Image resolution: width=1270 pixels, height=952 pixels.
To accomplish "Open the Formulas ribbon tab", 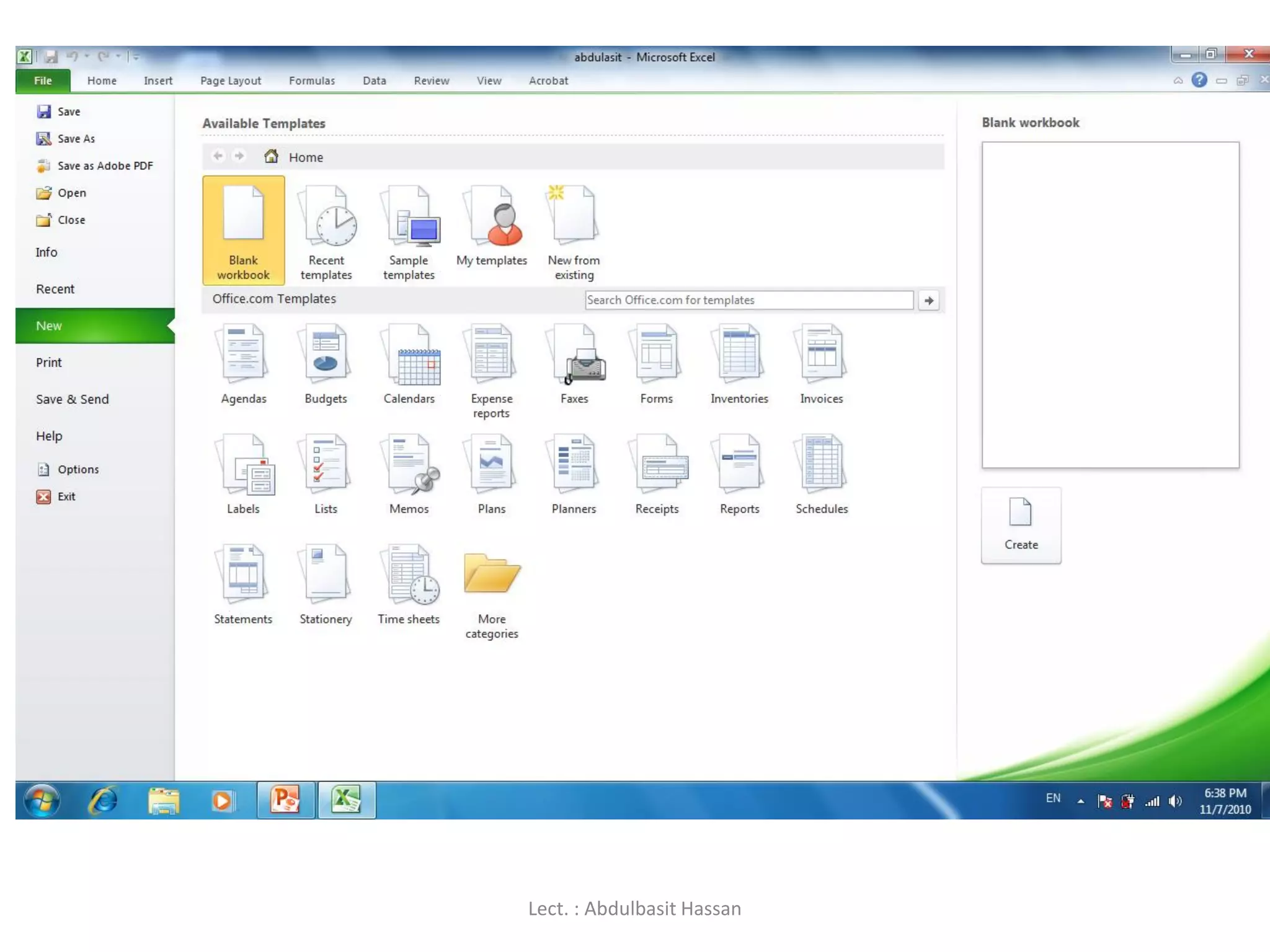I will tap(311, 81).
